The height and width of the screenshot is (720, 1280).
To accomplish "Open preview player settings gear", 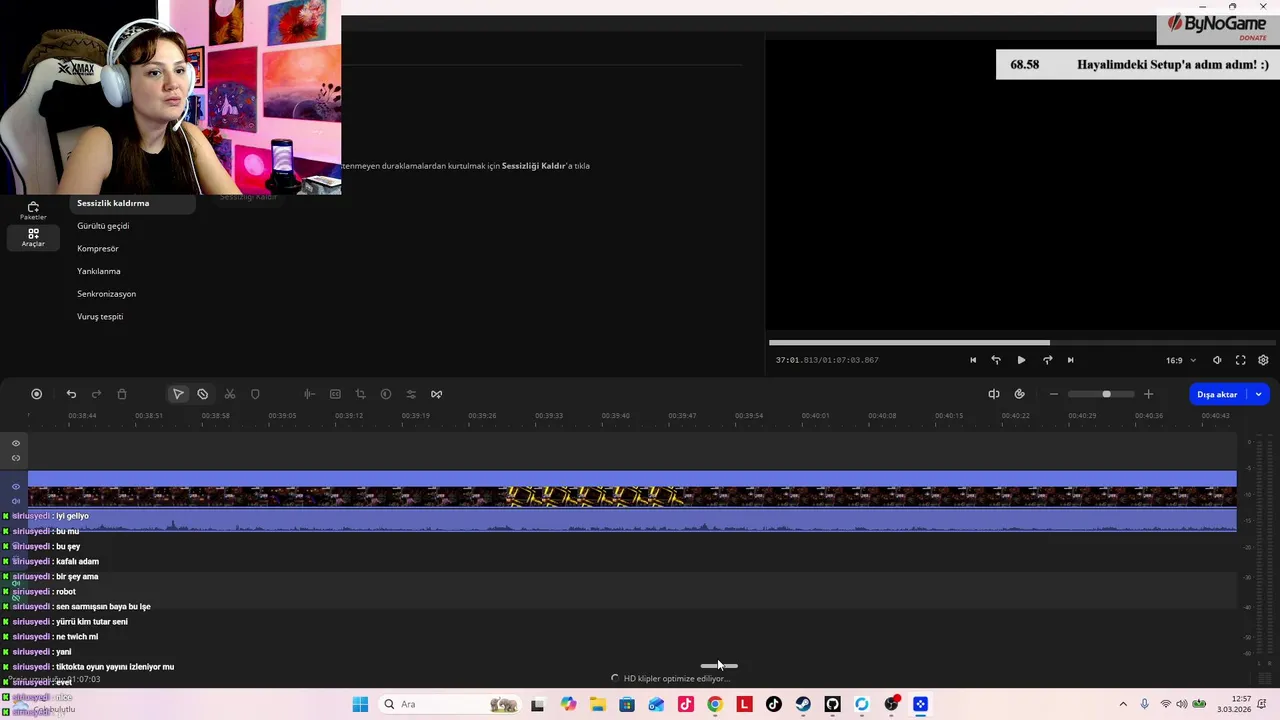I will [x=1263, y=360].
